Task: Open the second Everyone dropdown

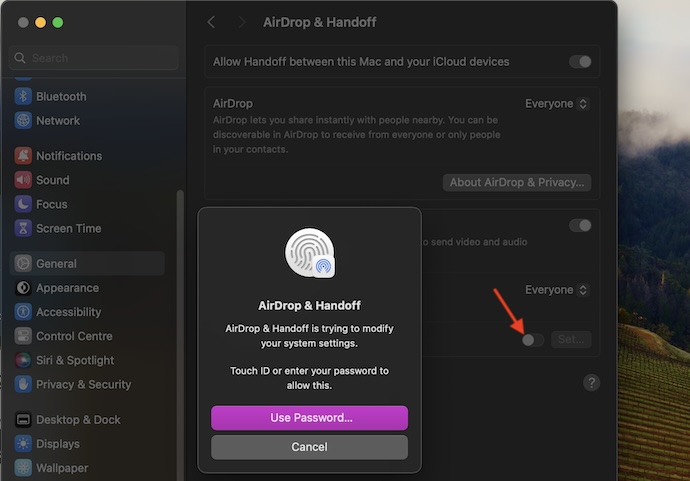Action: pos(556,290)
